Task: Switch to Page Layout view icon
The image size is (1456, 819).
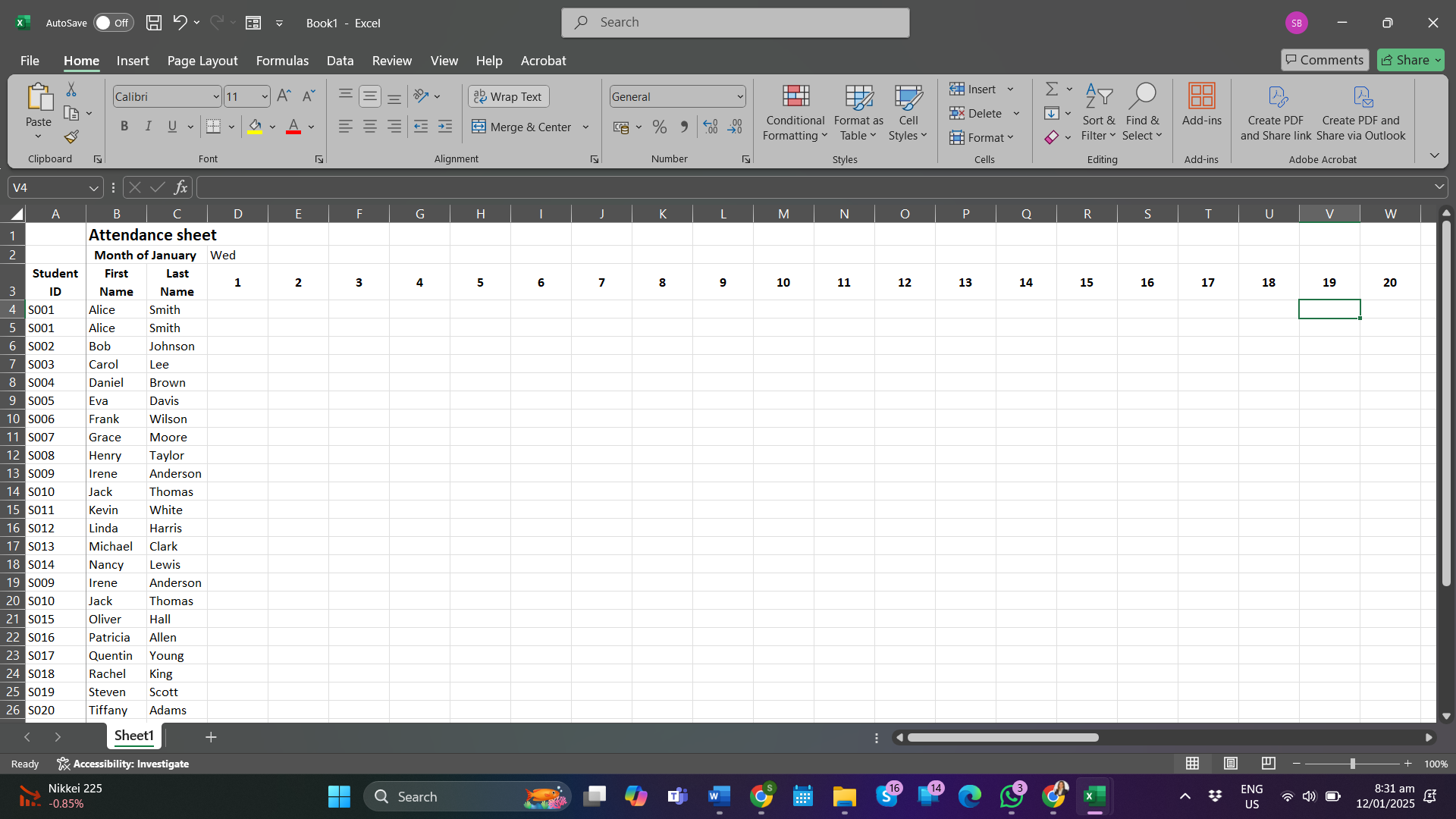Action: pos(1231,764)
